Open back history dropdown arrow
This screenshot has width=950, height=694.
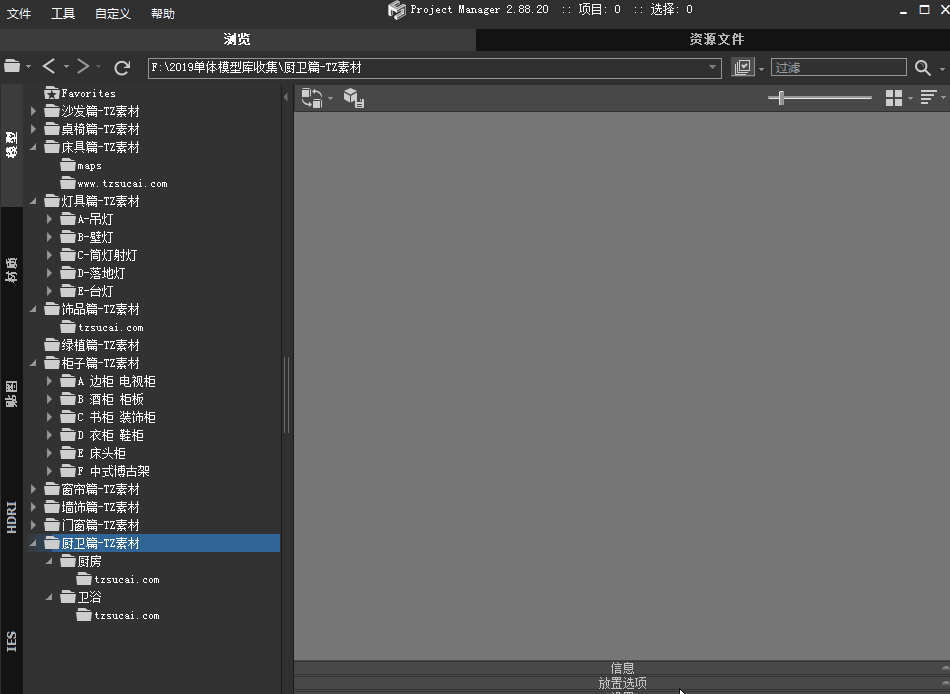pos(66,67)
